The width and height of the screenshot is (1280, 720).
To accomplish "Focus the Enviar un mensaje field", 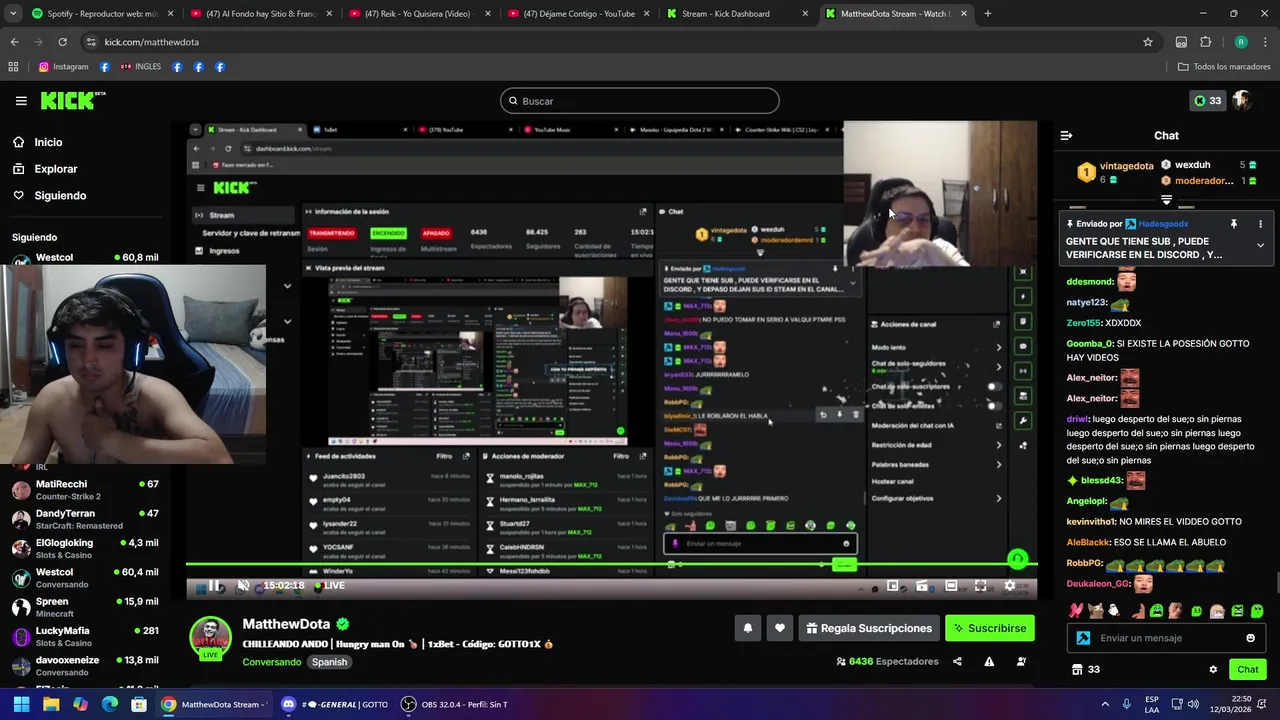I will pyautogui.click(x=1166, y=638).
